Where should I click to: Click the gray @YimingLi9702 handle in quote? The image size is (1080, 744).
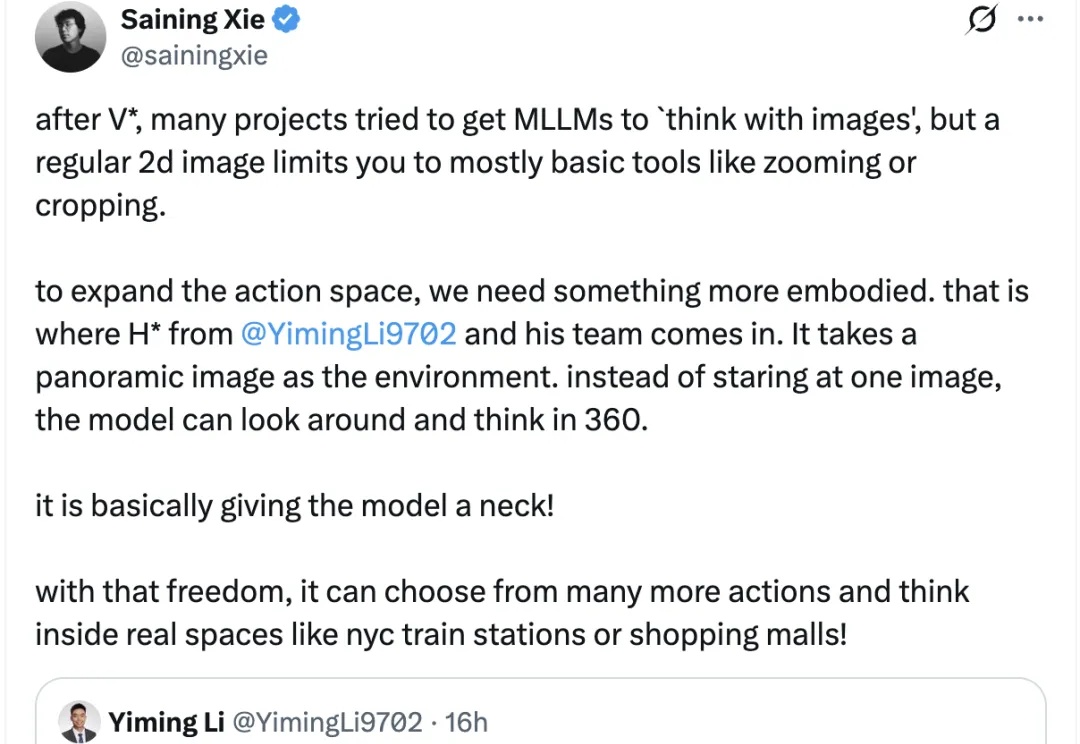click(327, 722)
